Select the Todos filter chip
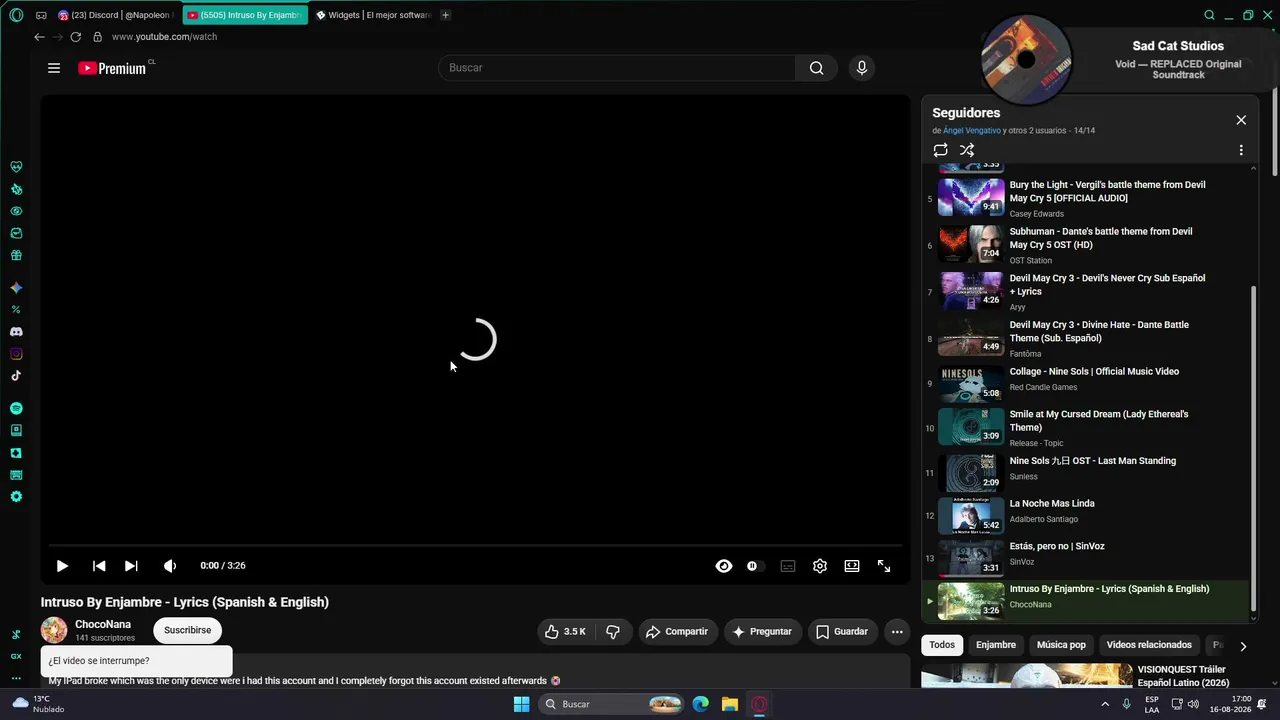Image resolution: width=1280 pixels, height=720 pixels. tap(942, 645)
